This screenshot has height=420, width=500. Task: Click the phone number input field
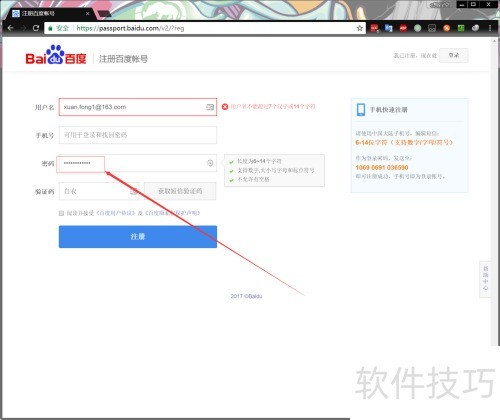(138, 135)
